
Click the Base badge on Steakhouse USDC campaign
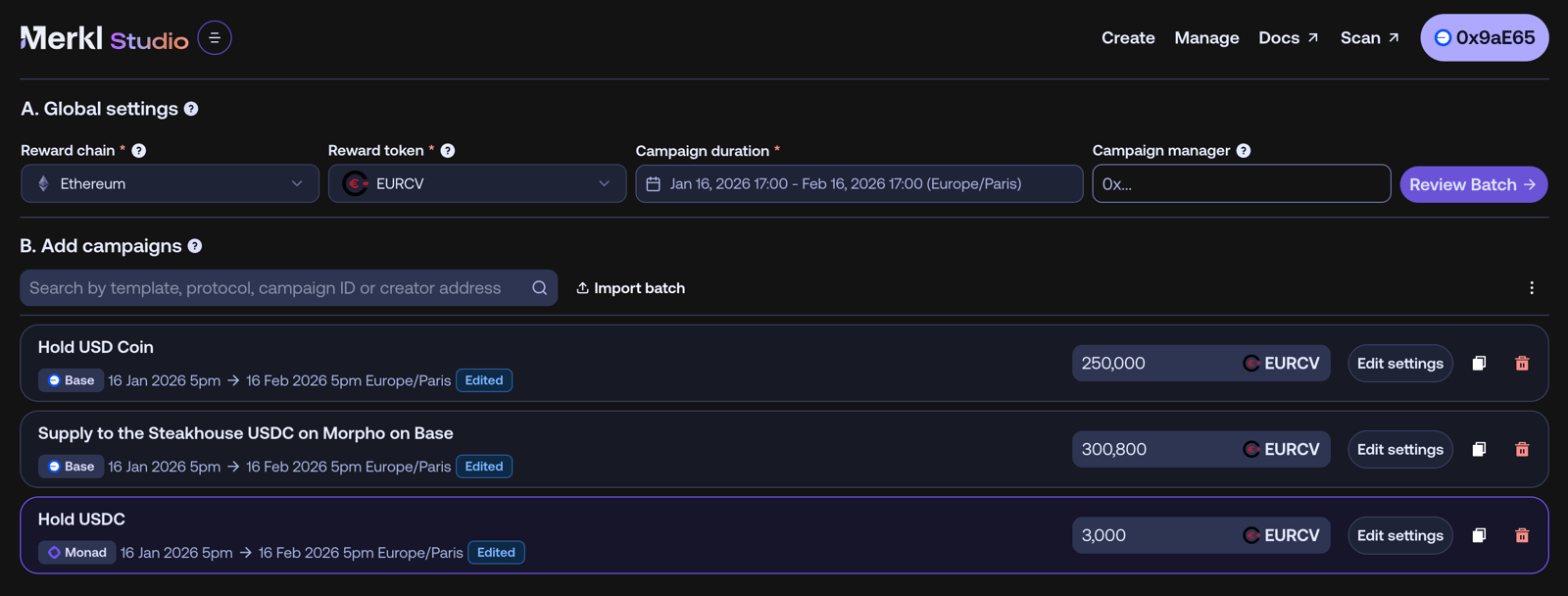(71, 467)
